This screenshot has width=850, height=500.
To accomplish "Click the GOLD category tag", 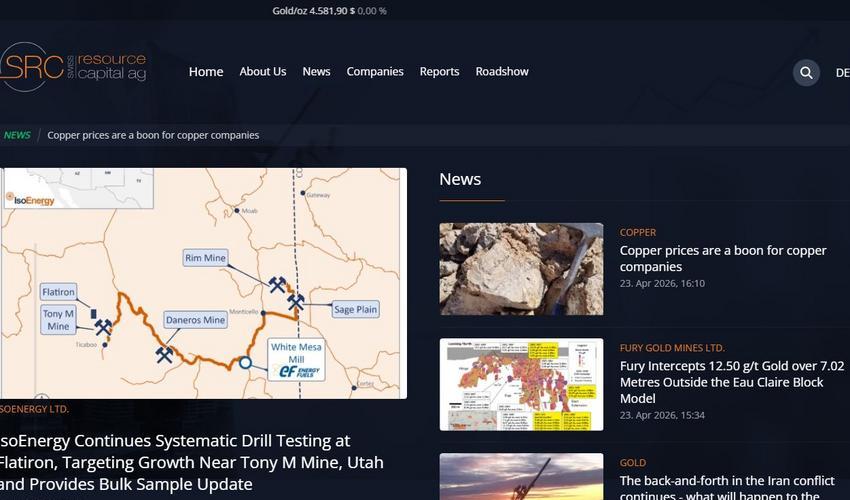I will [633, 463].
